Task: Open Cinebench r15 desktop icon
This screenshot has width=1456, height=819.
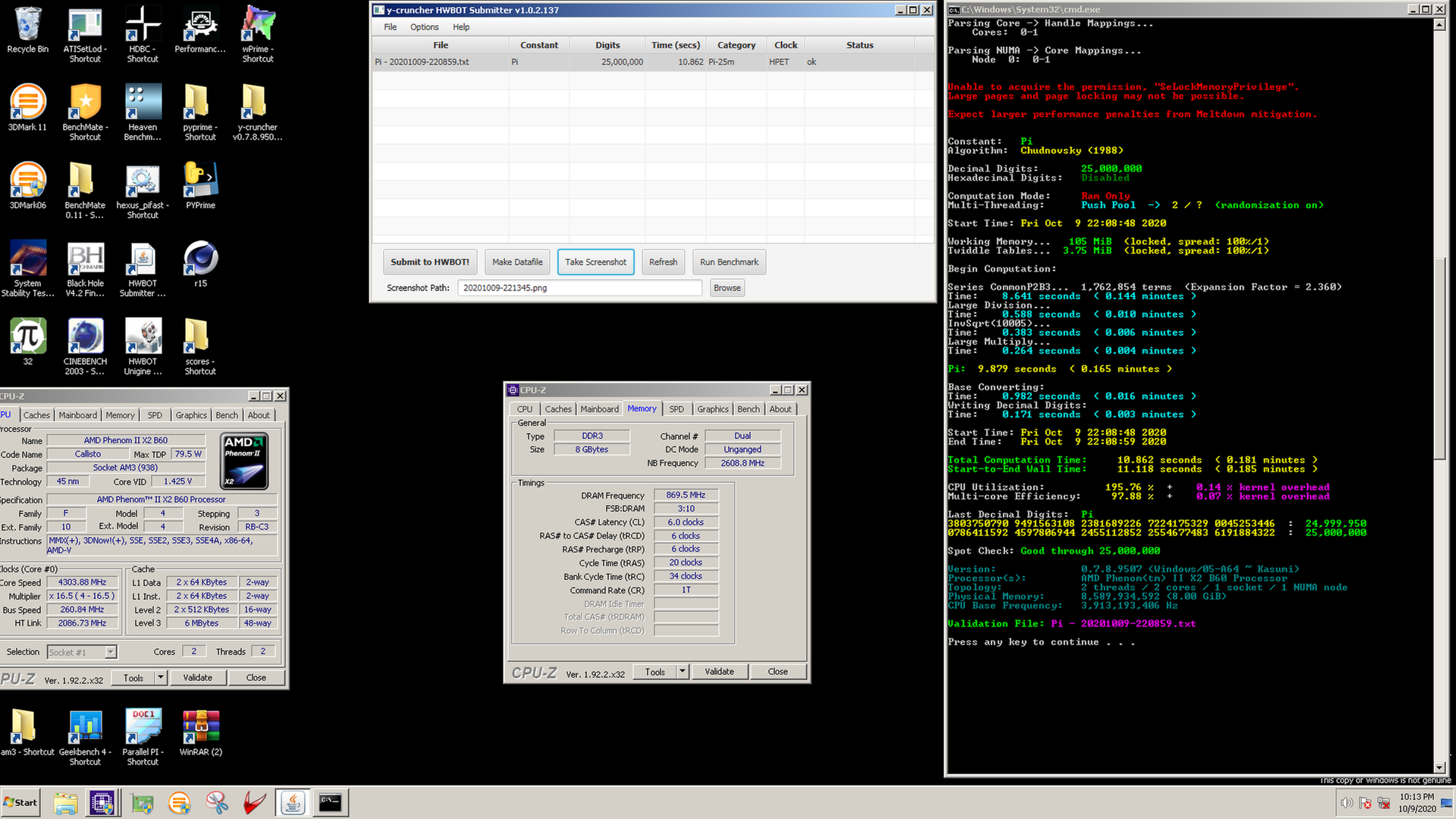Action: [x=200, y=264]
